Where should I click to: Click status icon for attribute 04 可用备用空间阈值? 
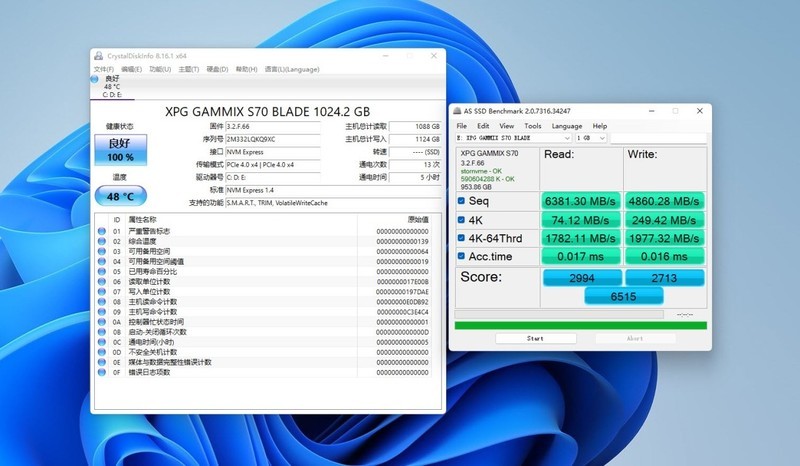(102, 261)
